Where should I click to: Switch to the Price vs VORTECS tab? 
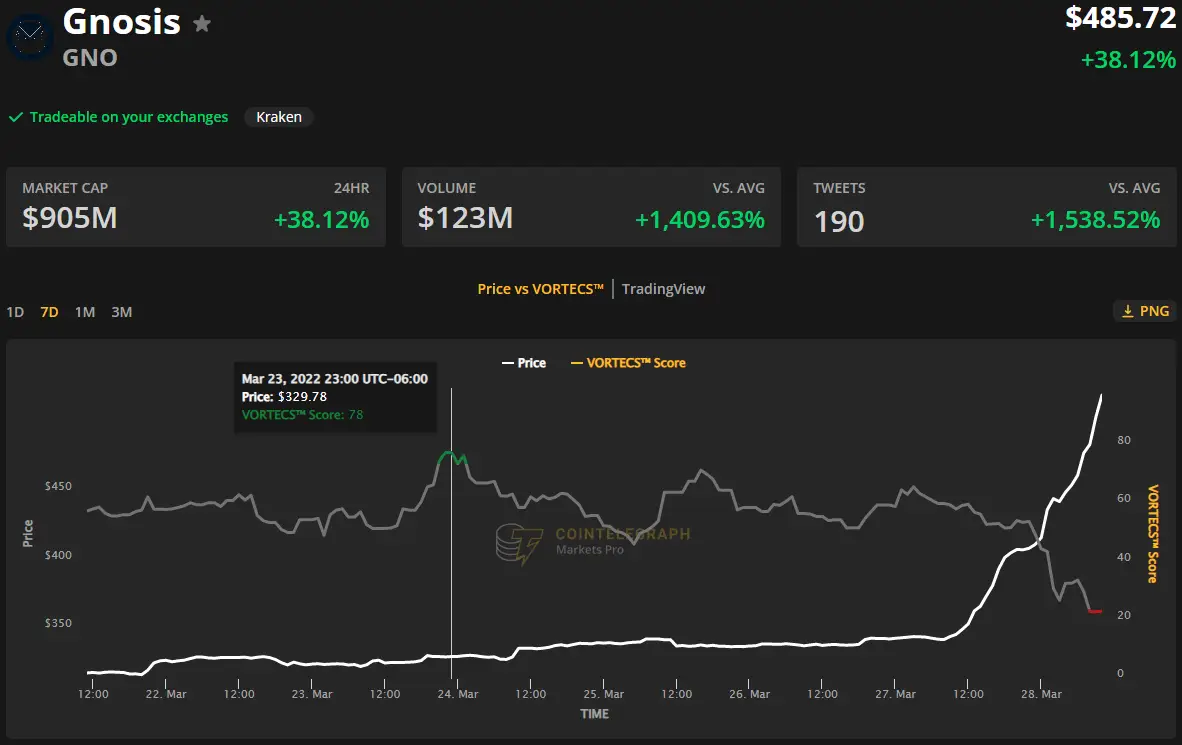(x=540, y=289)
